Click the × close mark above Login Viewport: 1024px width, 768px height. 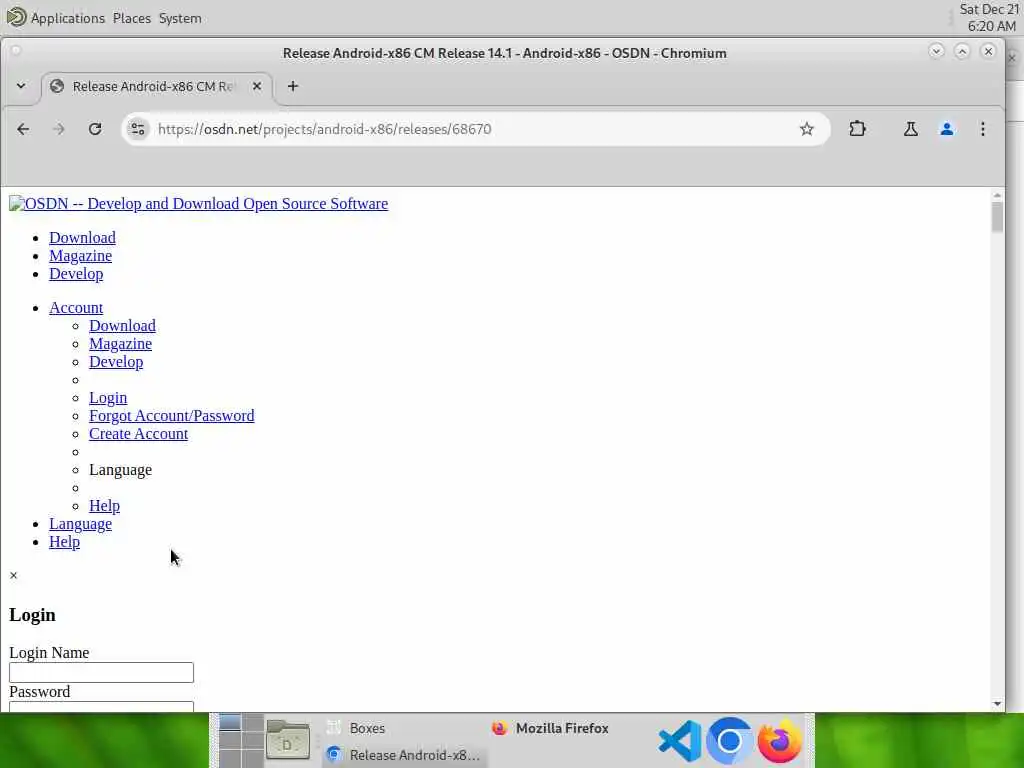pos(13,575)
